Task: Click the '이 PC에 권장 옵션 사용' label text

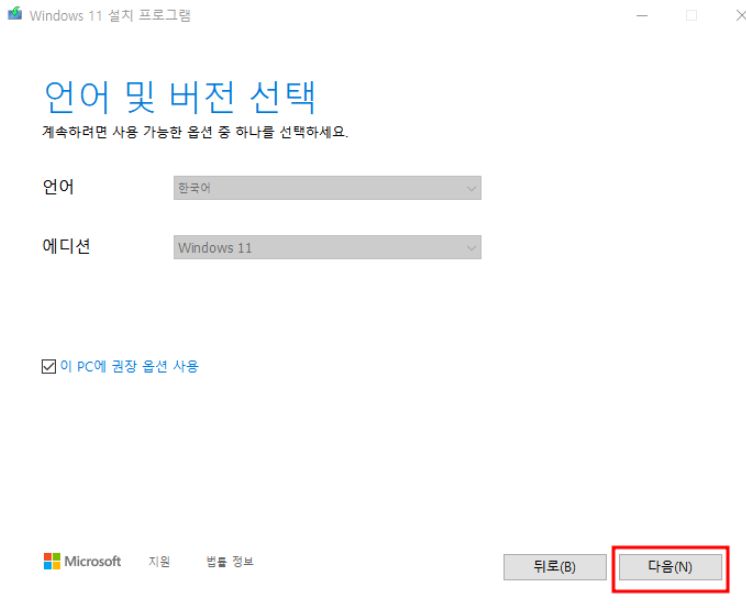Action: pos(129,366)
